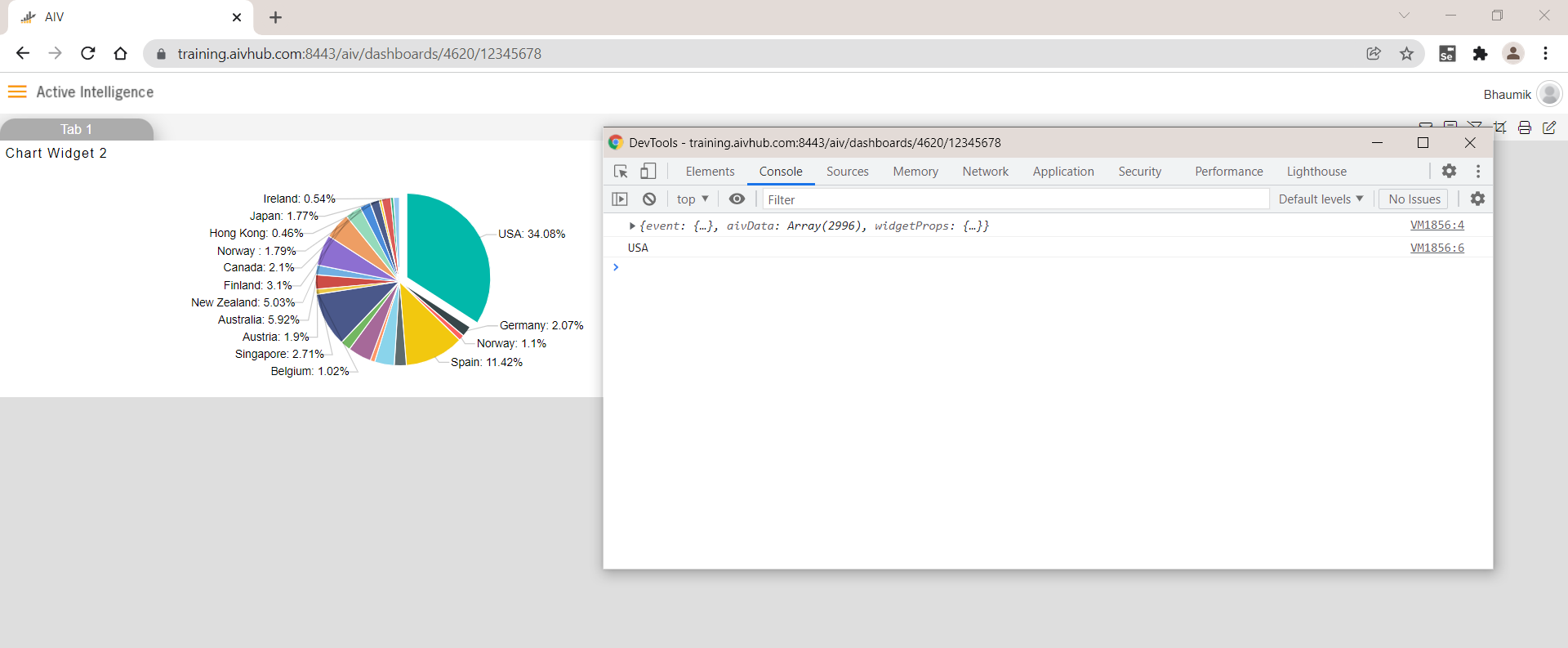Open the Performance tab
This screenshot has width=1568, height=648.
click(1228, 172)
